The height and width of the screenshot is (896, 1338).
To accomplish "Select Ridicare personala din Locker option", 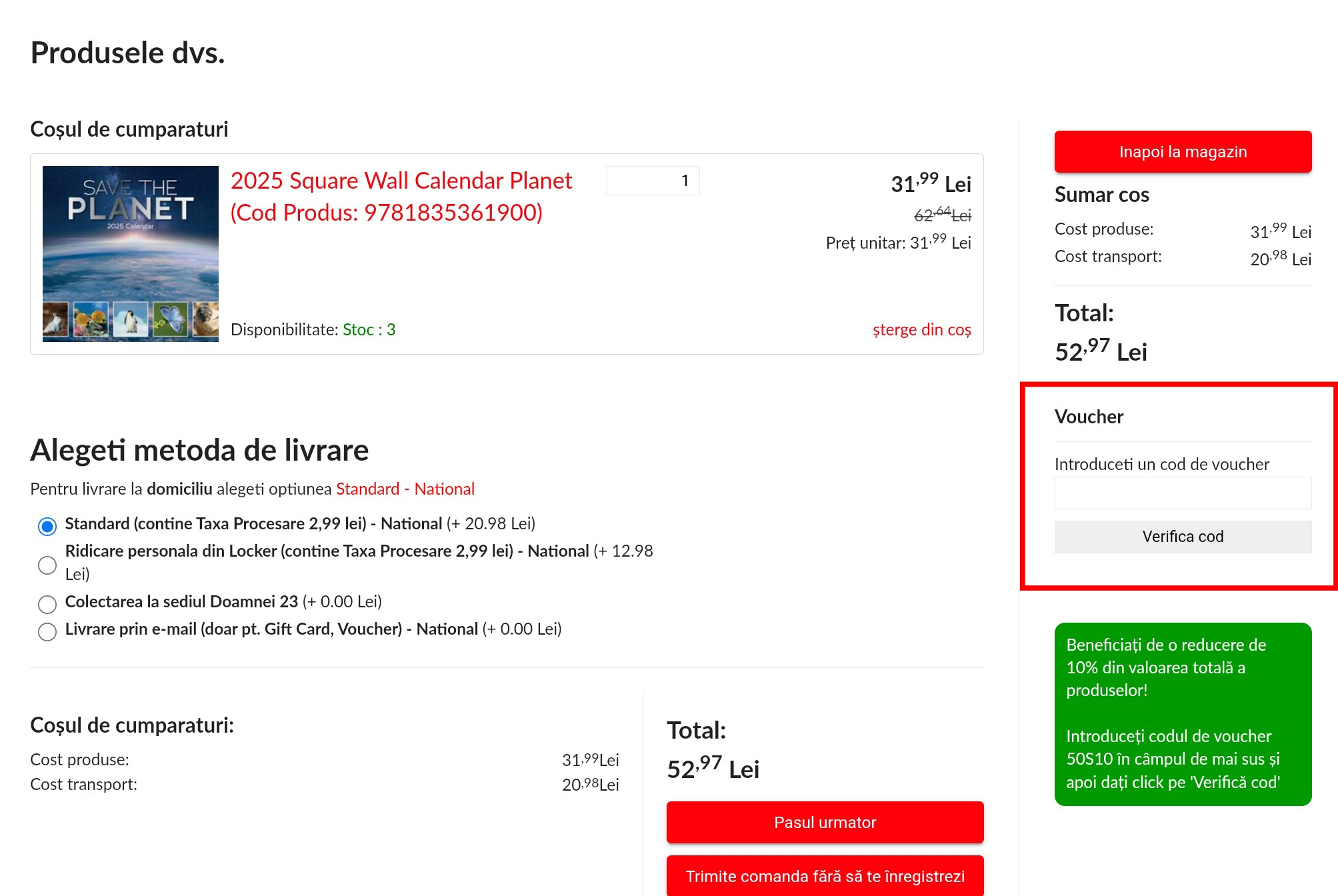I will [x=47, y=565].
